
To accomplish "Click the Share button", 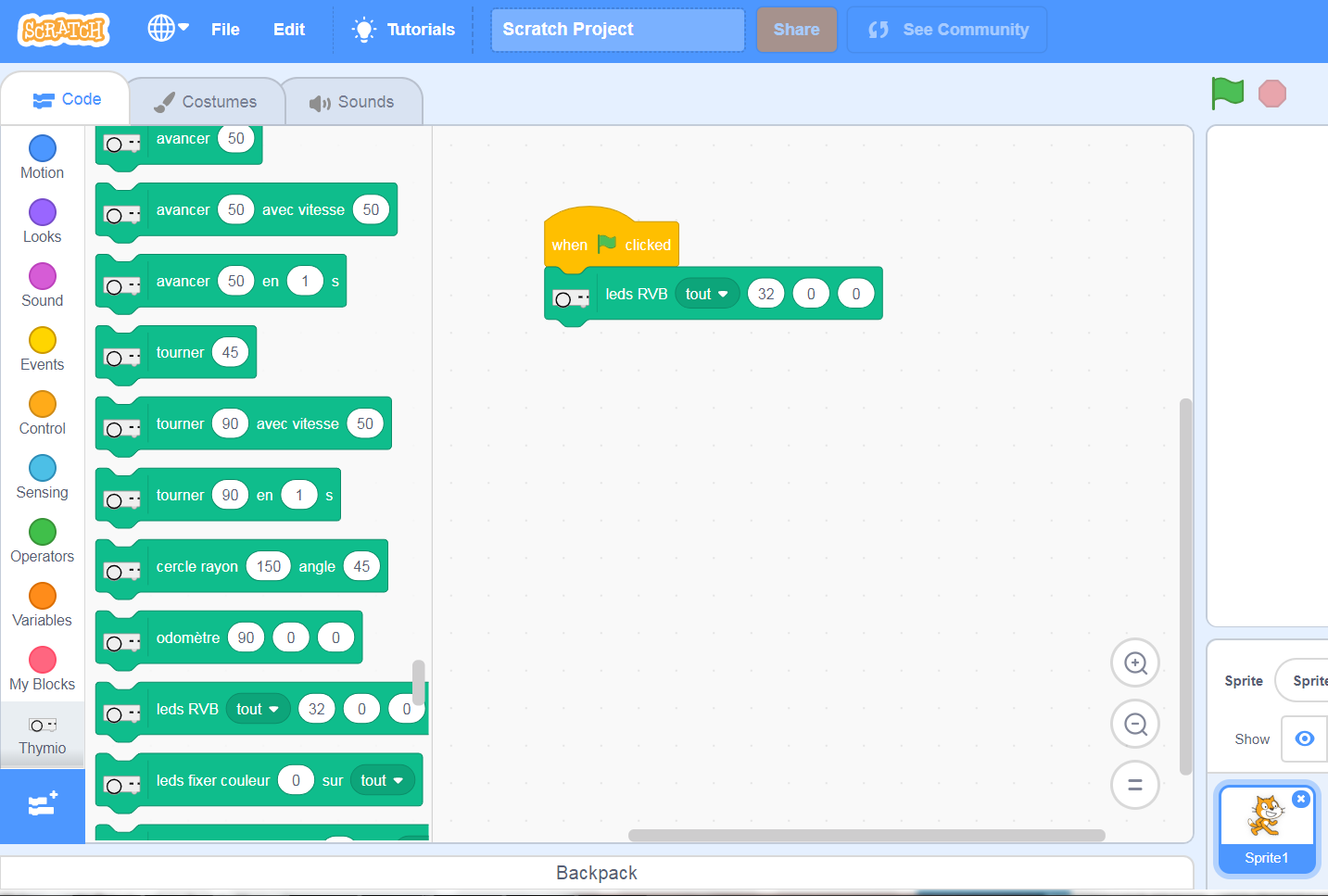I will tap(796, 30).
